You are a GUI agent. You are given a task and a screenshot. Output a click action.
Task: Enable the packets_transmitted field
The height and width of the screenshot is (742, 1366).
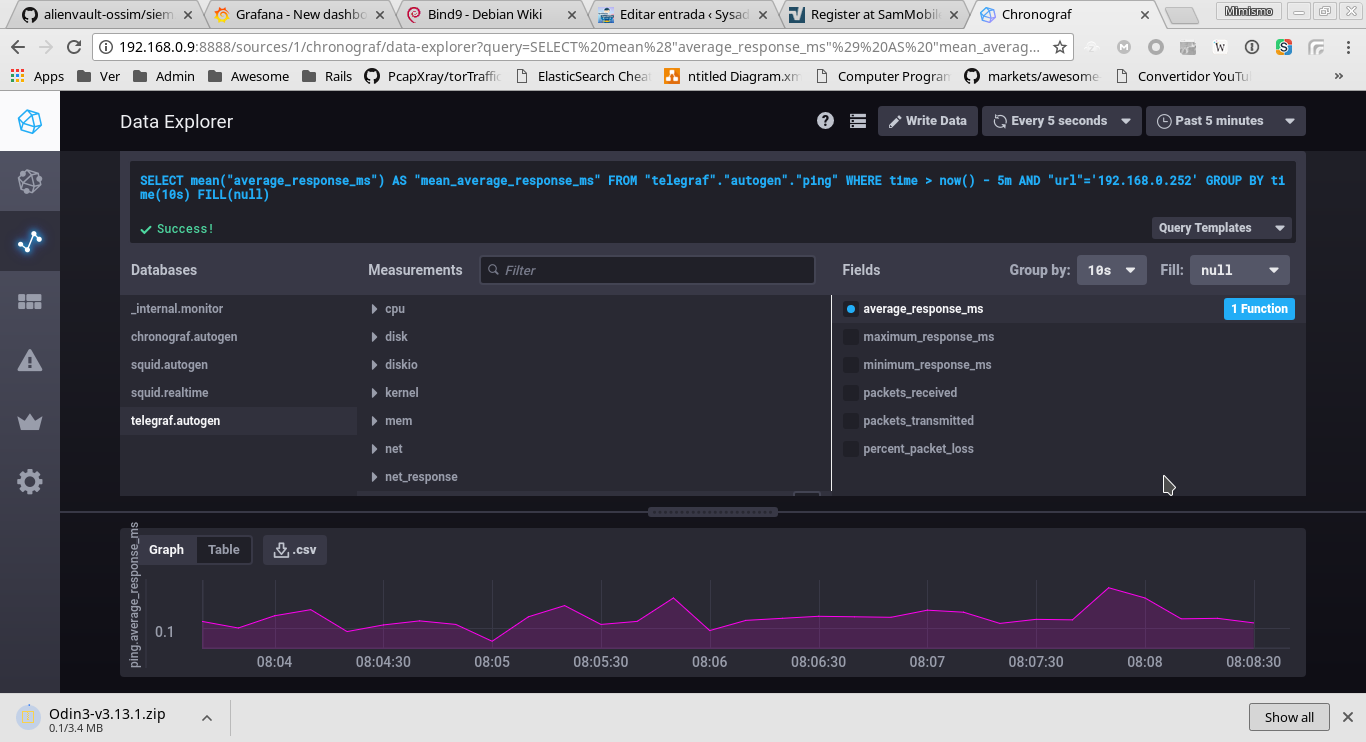pyautogui.click(x=916, y=420)
